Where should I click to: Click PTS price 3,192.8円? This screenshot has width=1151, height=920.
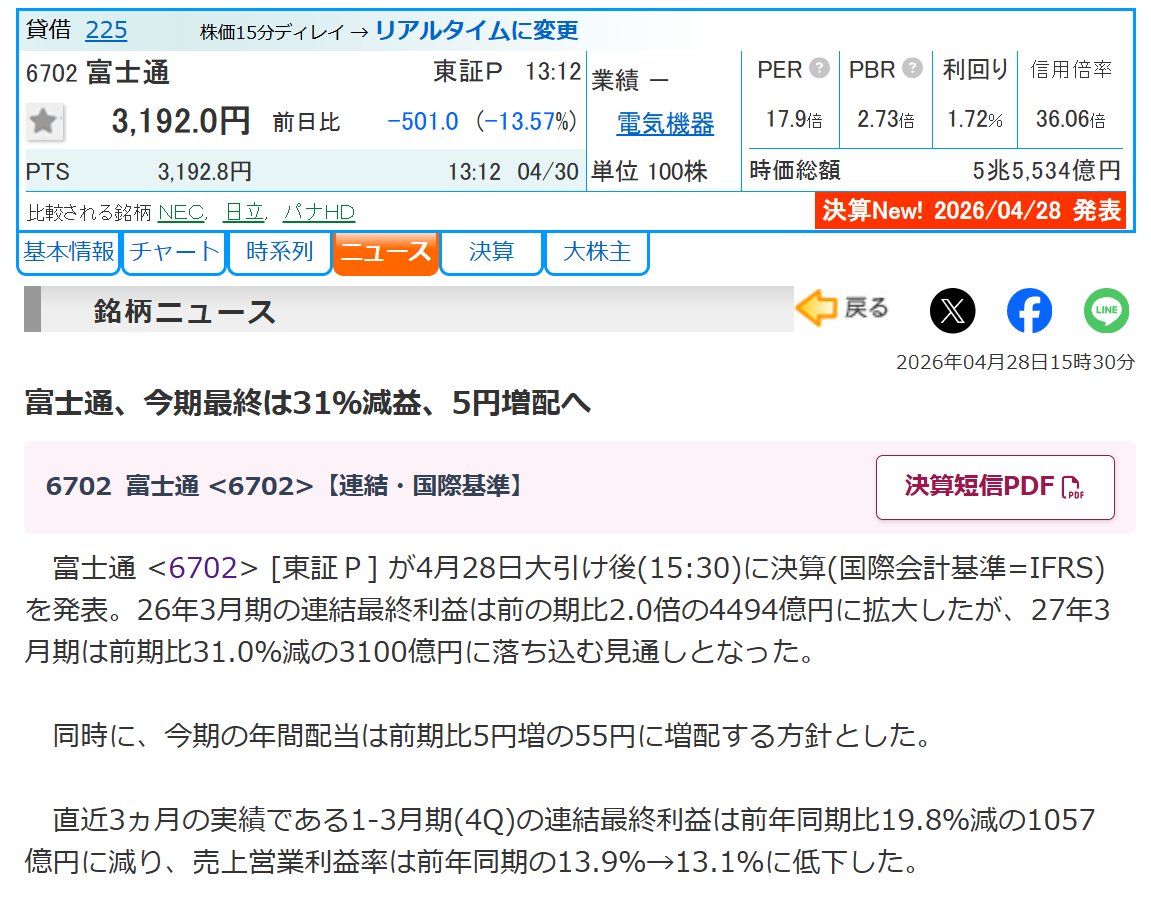[x=205, y=172]
